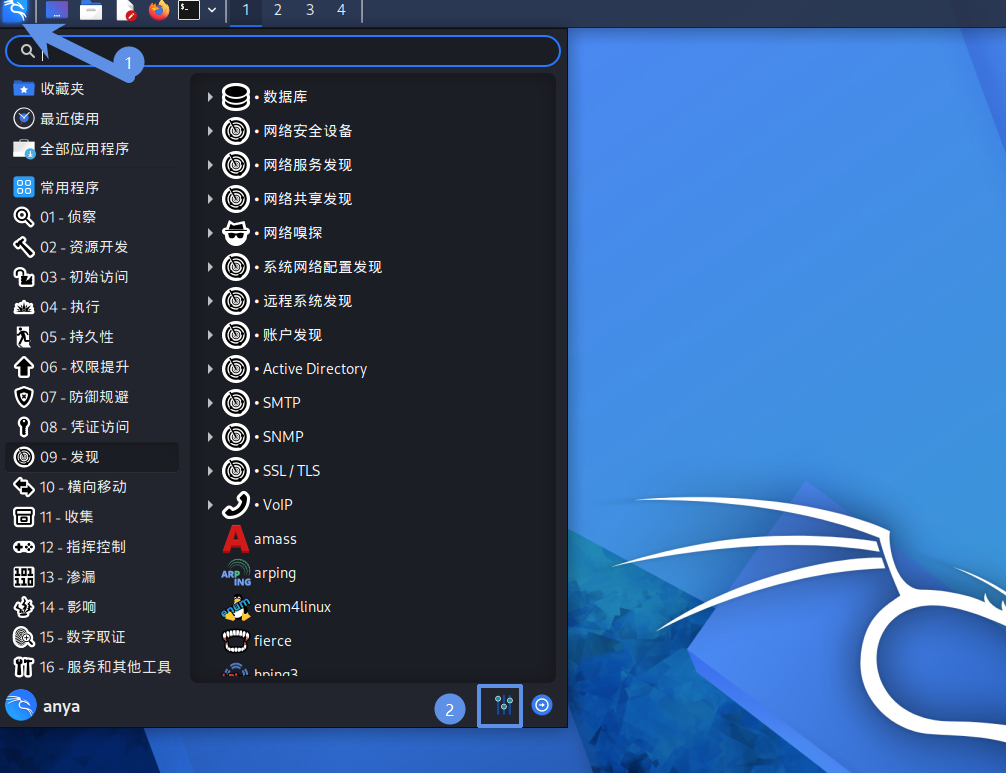Open the terminal dropdown arrow in panel
1006x773 pixels.
point(212,11)
